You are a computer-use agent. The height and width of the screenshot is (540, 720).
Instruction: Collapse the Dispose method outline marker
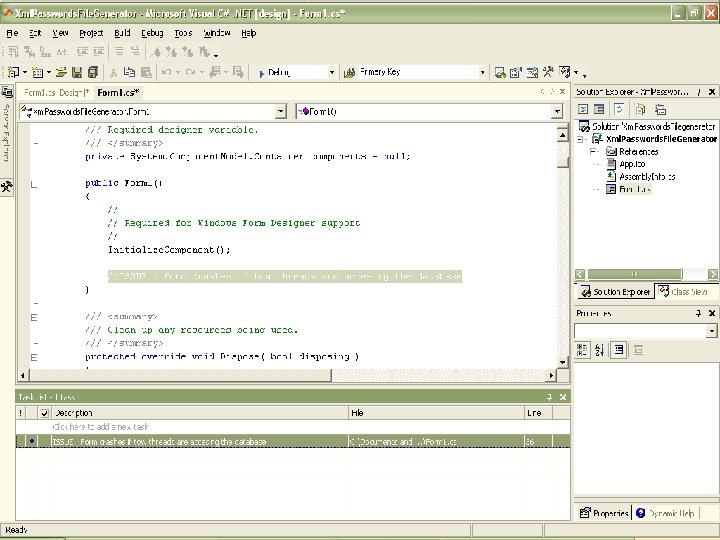tap(35, 356)
